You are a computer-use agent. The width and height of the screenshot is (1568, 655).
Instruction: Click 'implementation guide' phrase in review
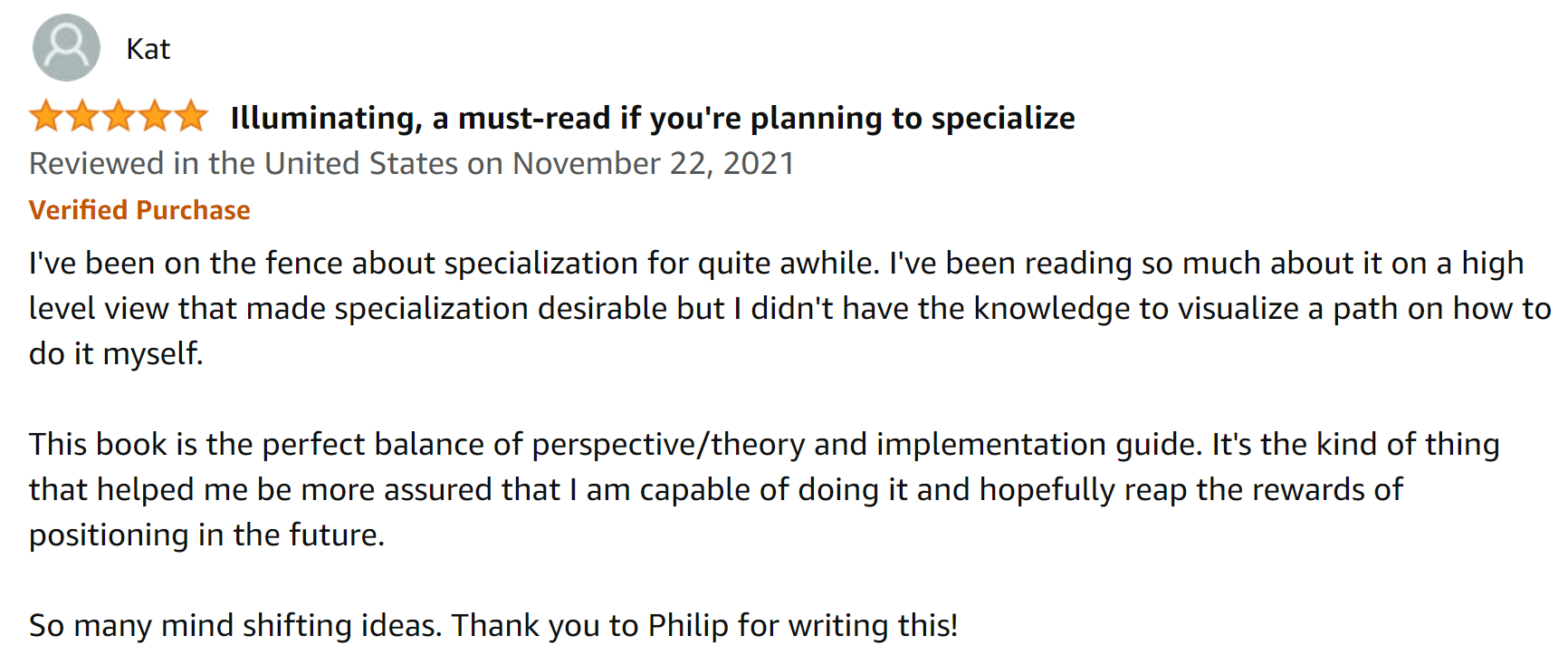[x=1039, y=445]
